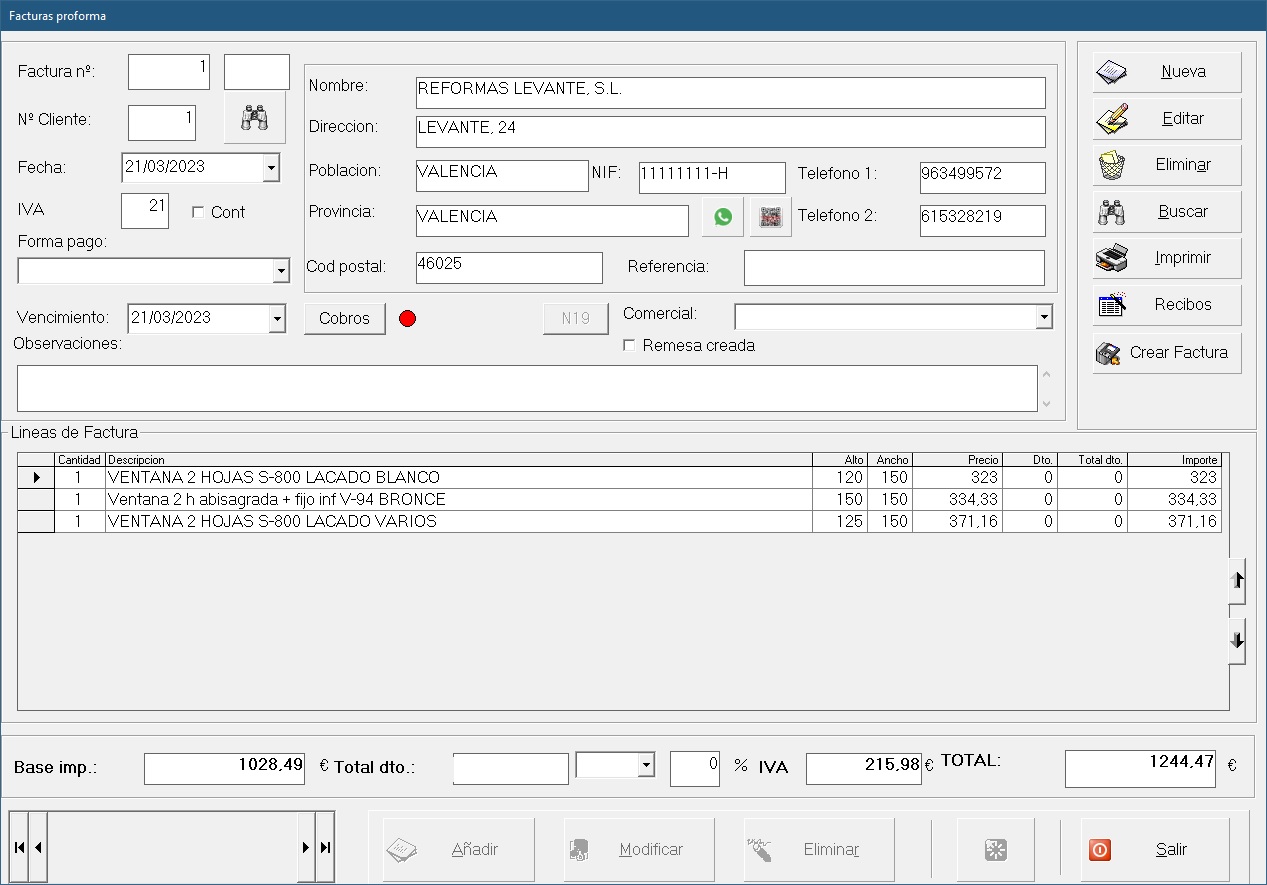Screen dimensions: 1267x885
Task: Click the WhatsApp icon button
Action: (x=723, y=217)
